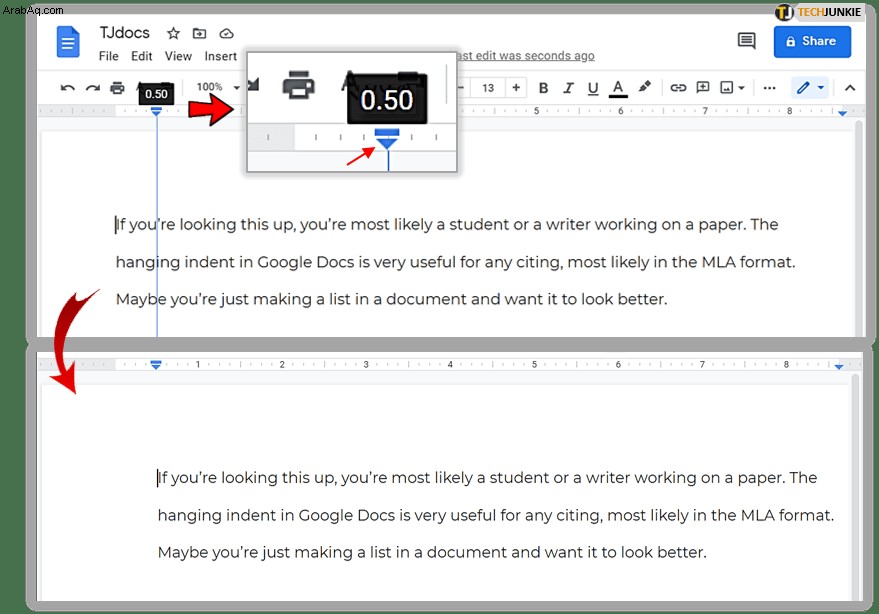
Task: Click the number 5 on upper ruler
Action: point(536,111)
